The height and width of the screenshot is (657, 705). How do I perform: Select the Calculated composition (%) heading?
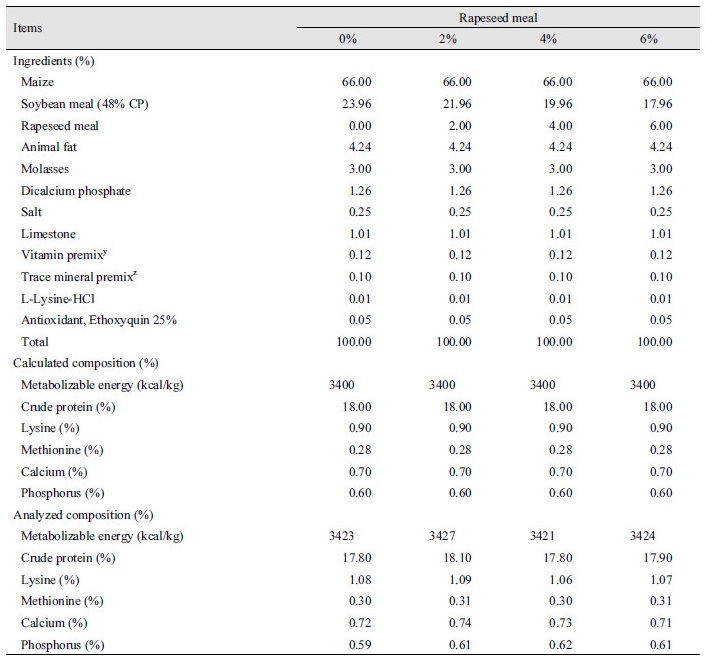85,363
